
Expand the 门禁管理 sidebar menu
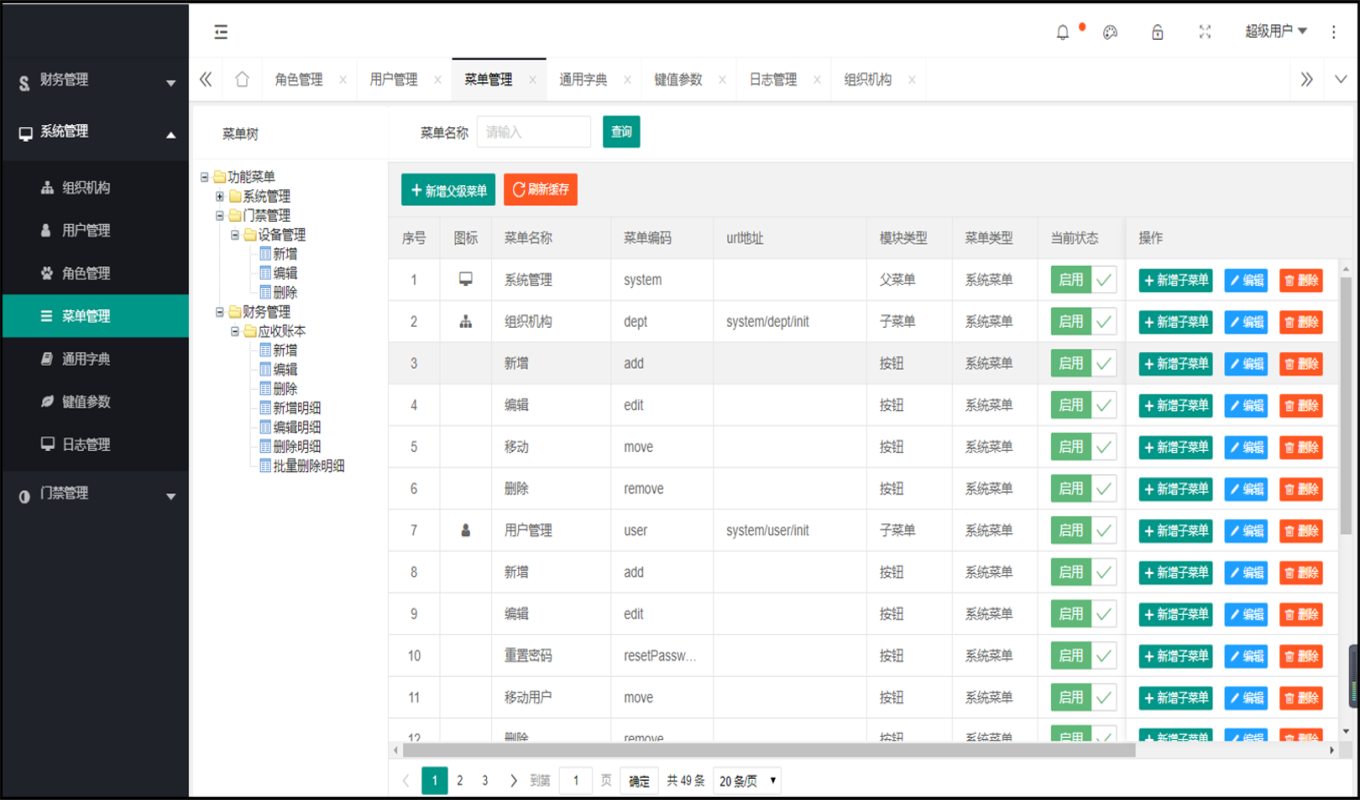tap(95, 494)
